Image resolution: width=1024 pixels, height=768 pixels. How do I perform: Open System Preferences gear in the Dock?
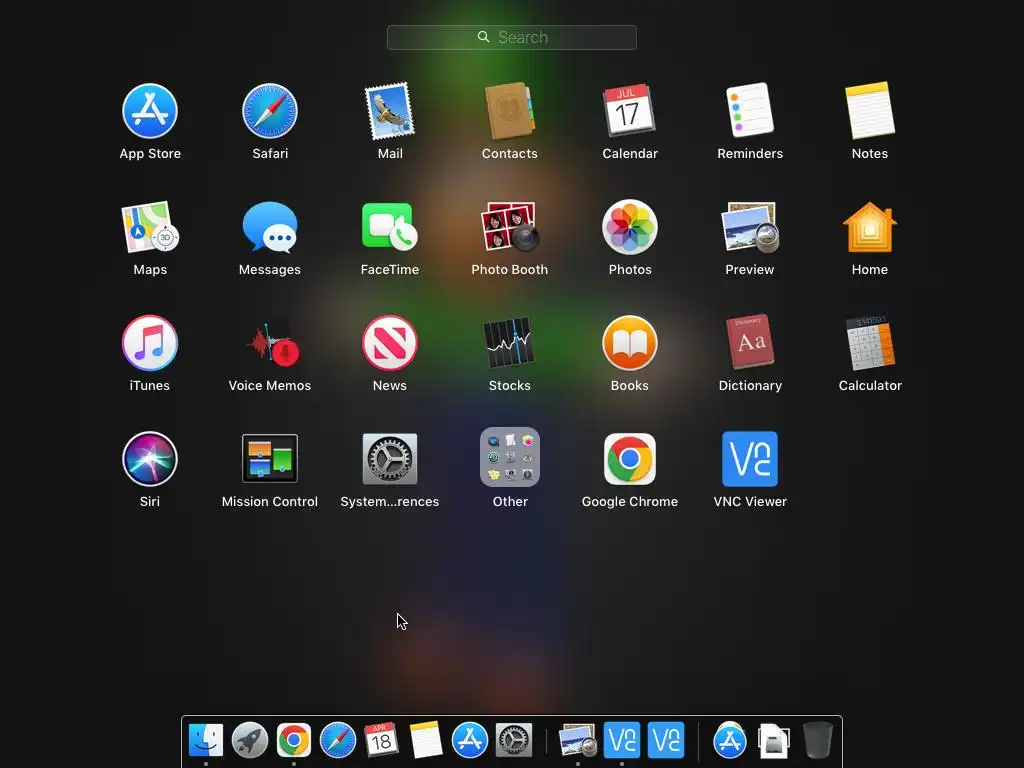click(513, 740)
